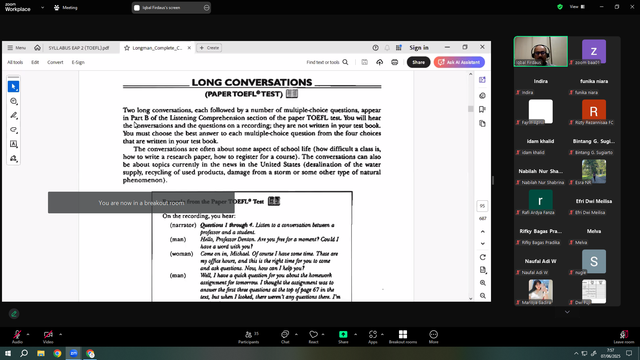This screenshot has height=360, width=640.
Task: Go to previous page with up chevron
Action: (x=482, y=231)
